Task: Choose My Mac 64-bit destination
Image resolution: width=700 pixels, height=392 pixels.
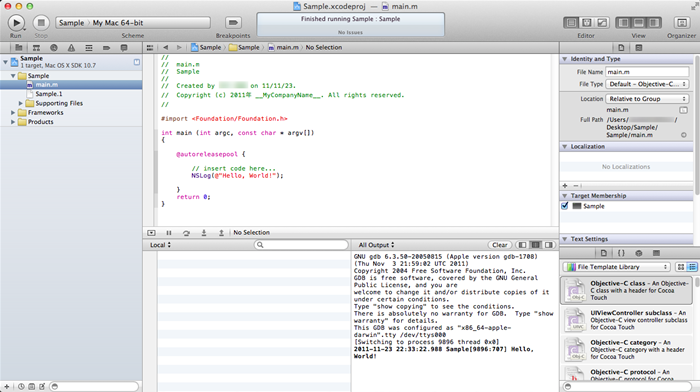Action: click(118, 23)
